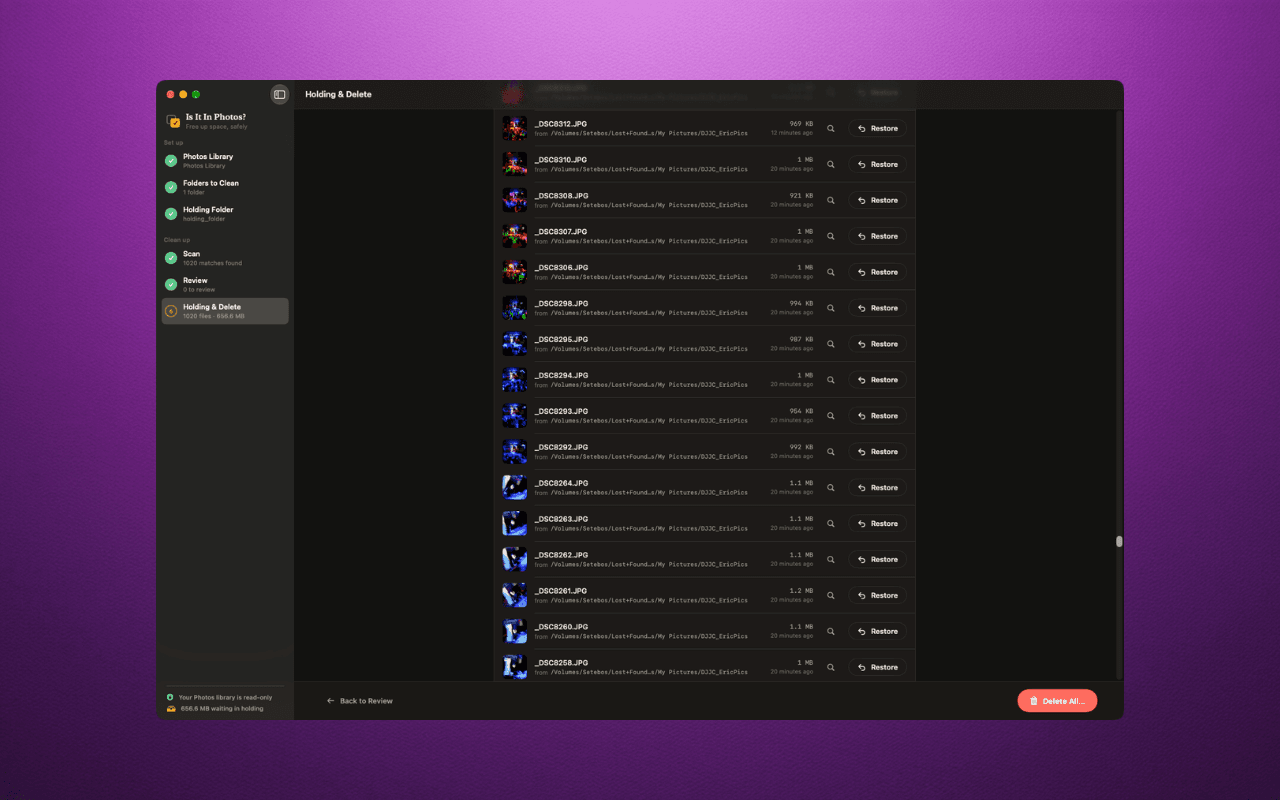Click green checkmark beside Review step
This screenshot has height=800, width=1280.
(171, 284)
